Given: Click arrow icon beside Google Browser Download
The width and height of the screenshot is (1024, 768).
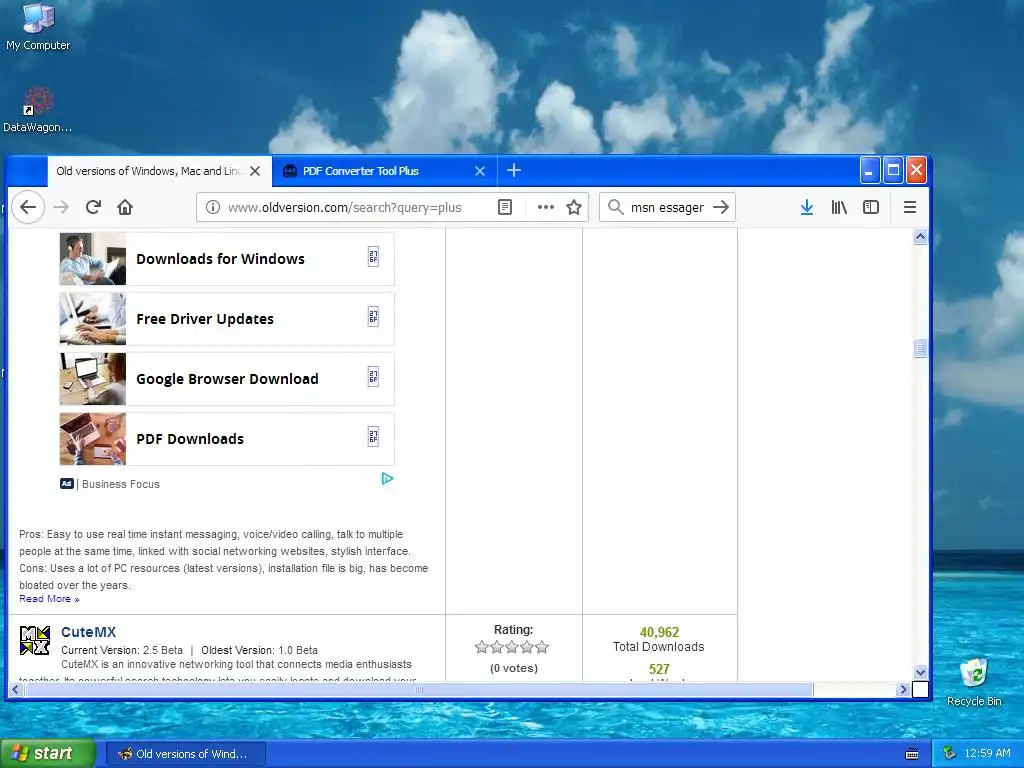Looking at the screenshot, I should [x=373, y=377].
